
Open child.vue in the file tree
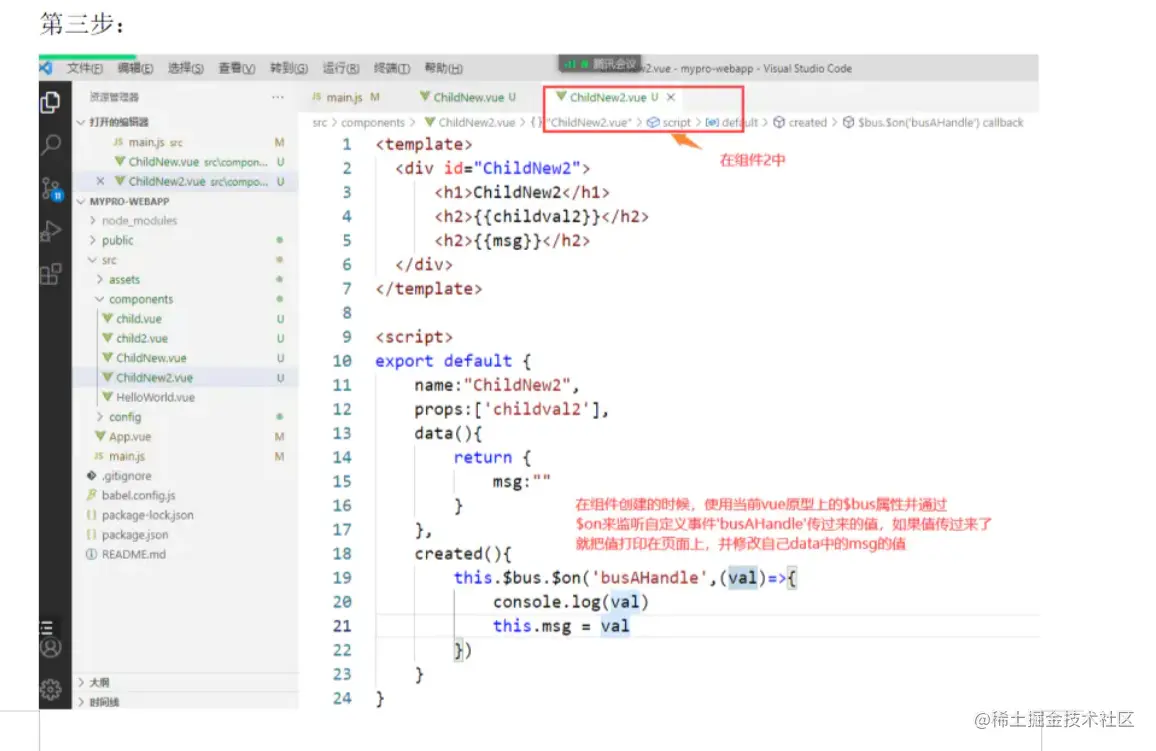pyautogui.click(x=139, y=319)
